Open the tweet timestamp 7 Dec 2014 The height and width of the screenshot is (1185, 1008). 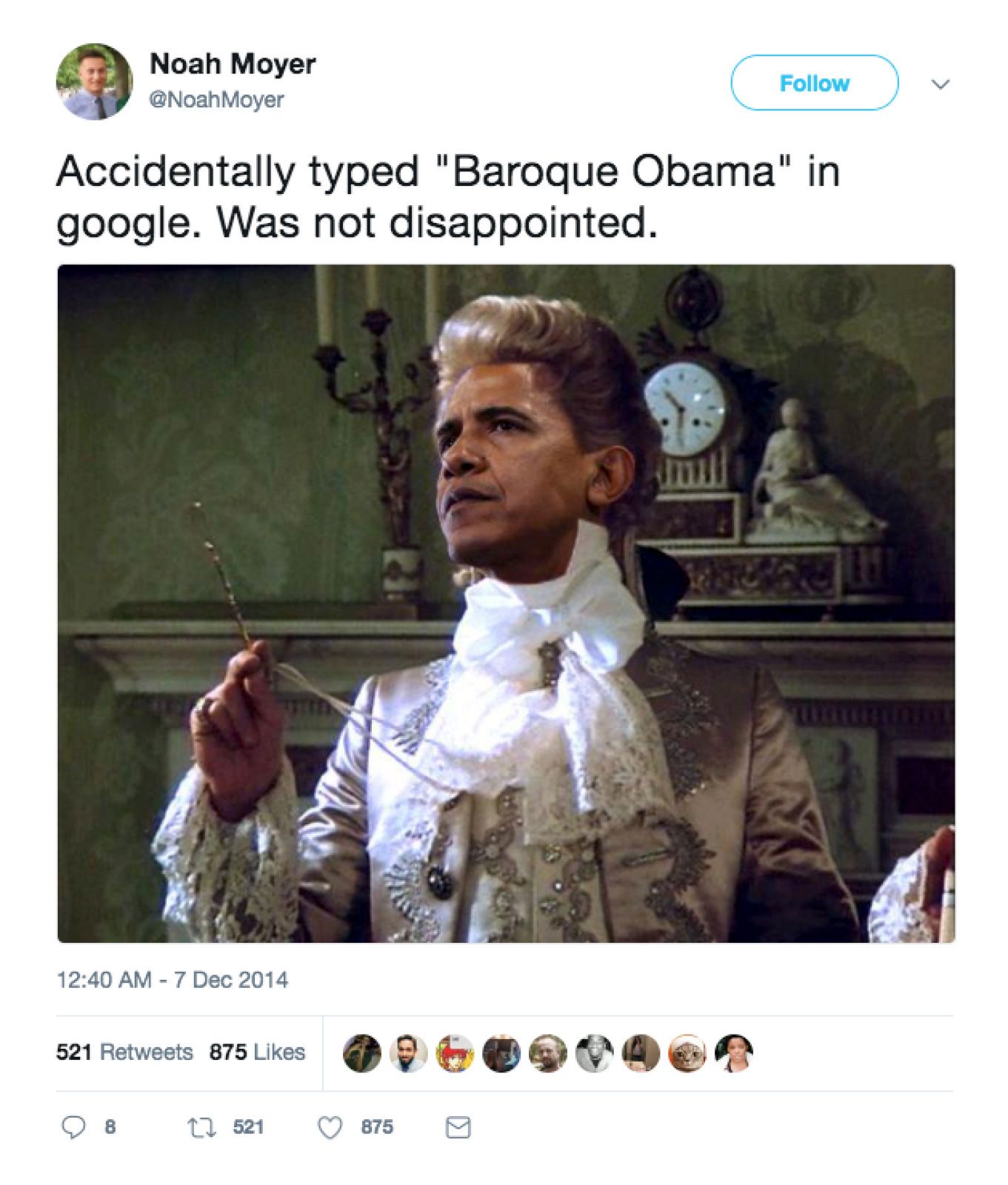(173, 980)
